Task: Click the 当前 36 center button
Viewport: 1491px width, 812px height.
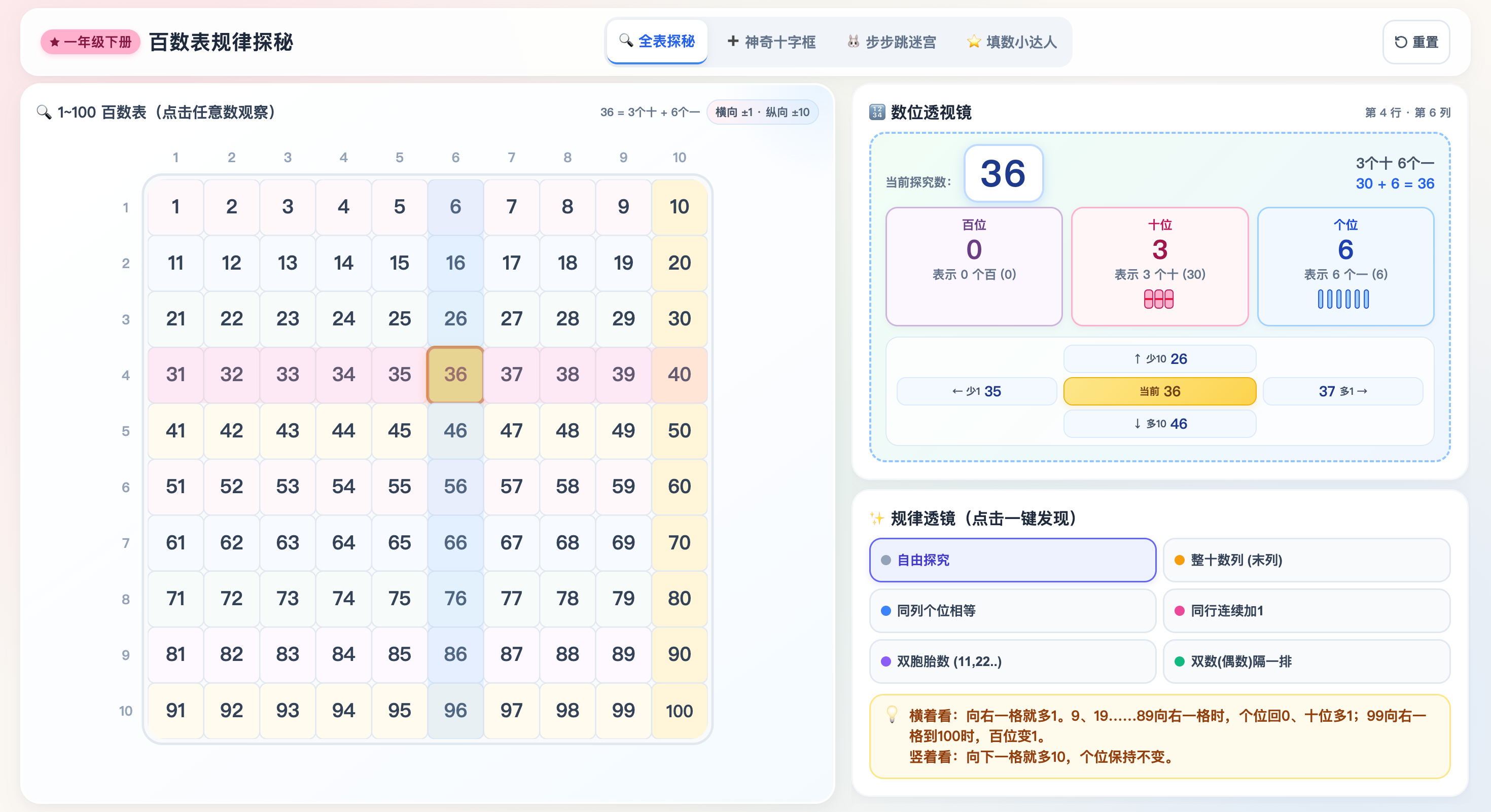Action: point(1160,391)
